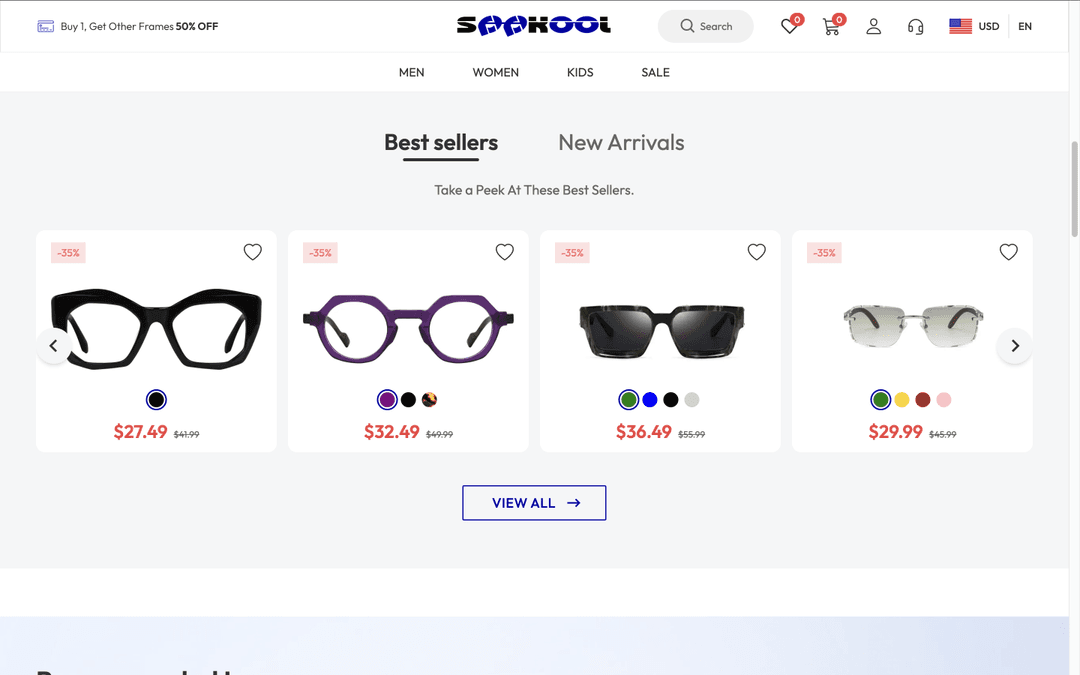The height and width of the screenshot is (675, 1080).
Task: Open the WOMEN navigation menu
Action: click(495, 72)
